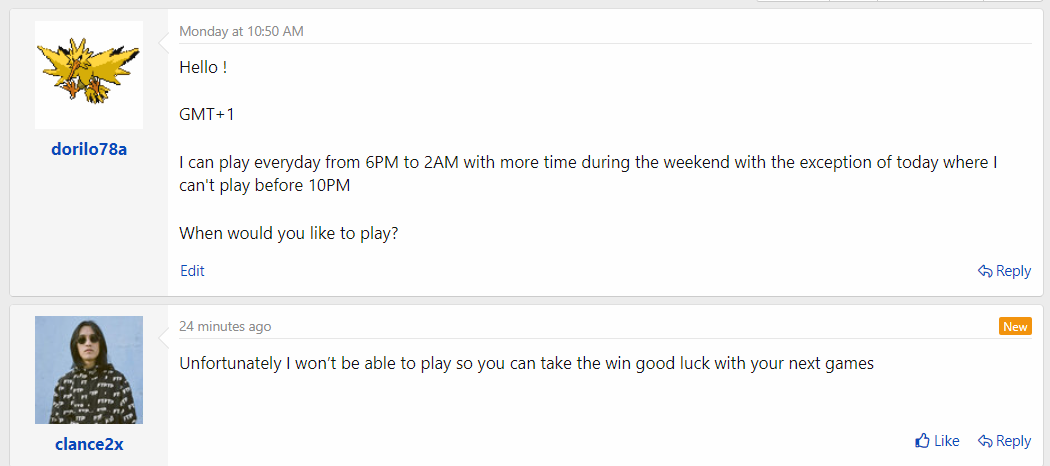Click the When would you like to play? line

click(289, 234)
